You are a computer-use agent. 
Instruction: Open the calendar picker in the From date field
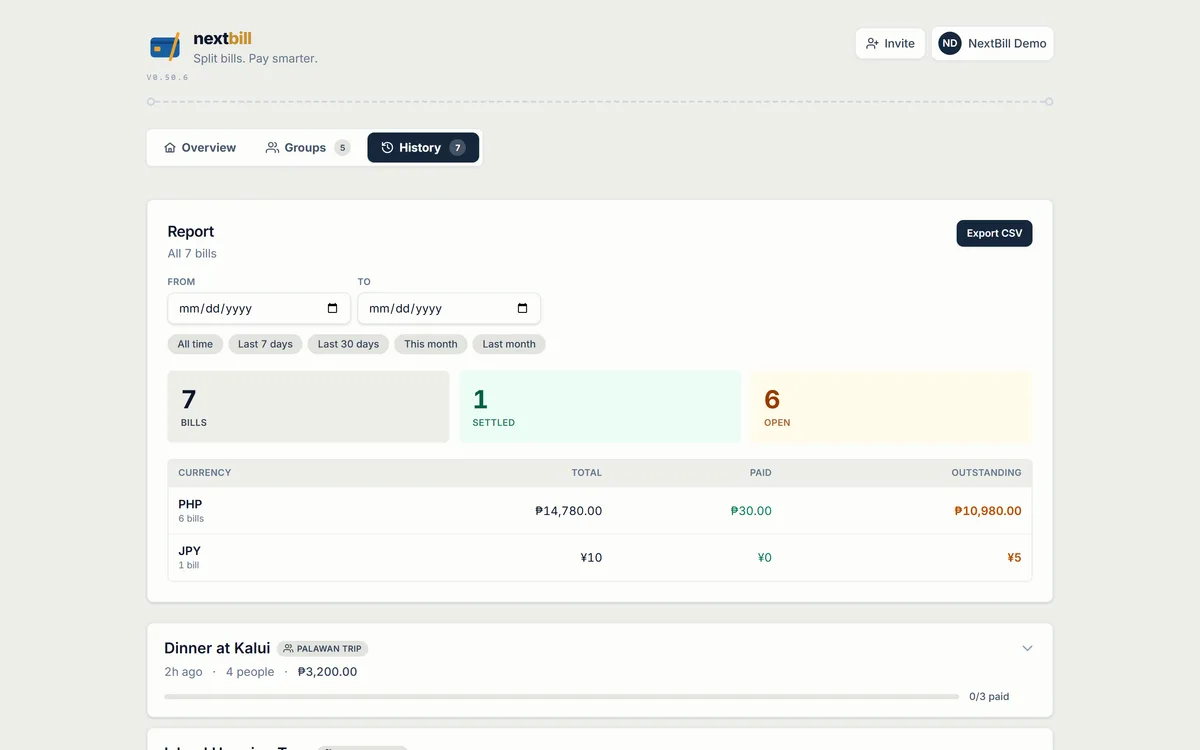(x=333, y=309)
